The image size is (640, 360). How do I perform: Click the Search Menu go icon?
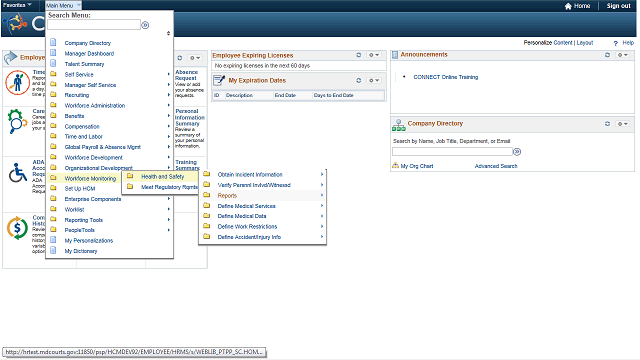[x=145, y=25]
